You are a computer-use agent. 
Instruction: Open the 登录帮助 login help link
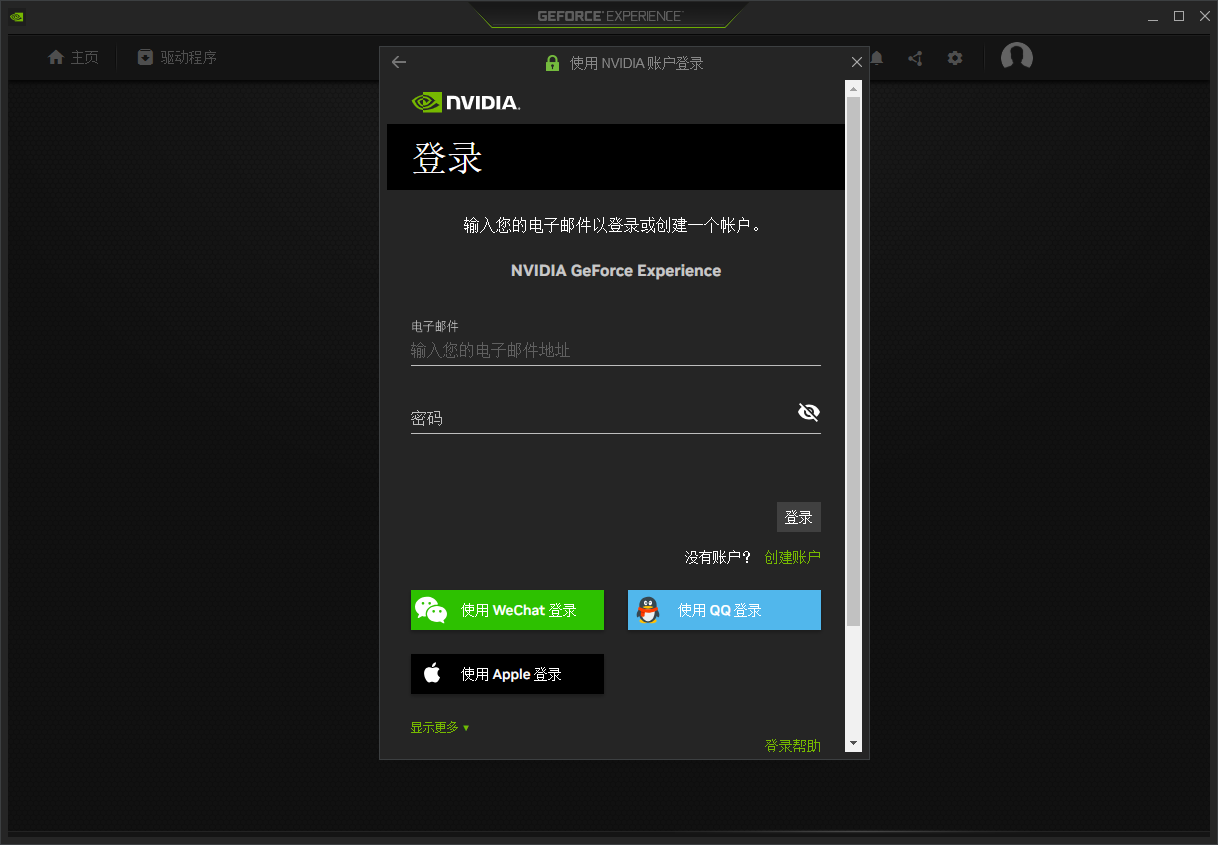pyautogui.click(x=792, y=745)
